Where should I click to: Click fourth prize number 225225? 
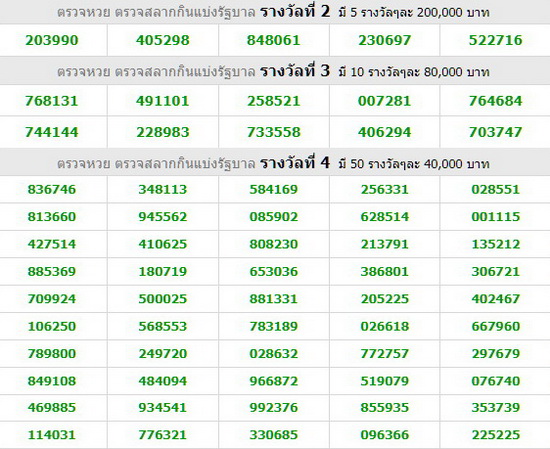[x=496, y=435]
